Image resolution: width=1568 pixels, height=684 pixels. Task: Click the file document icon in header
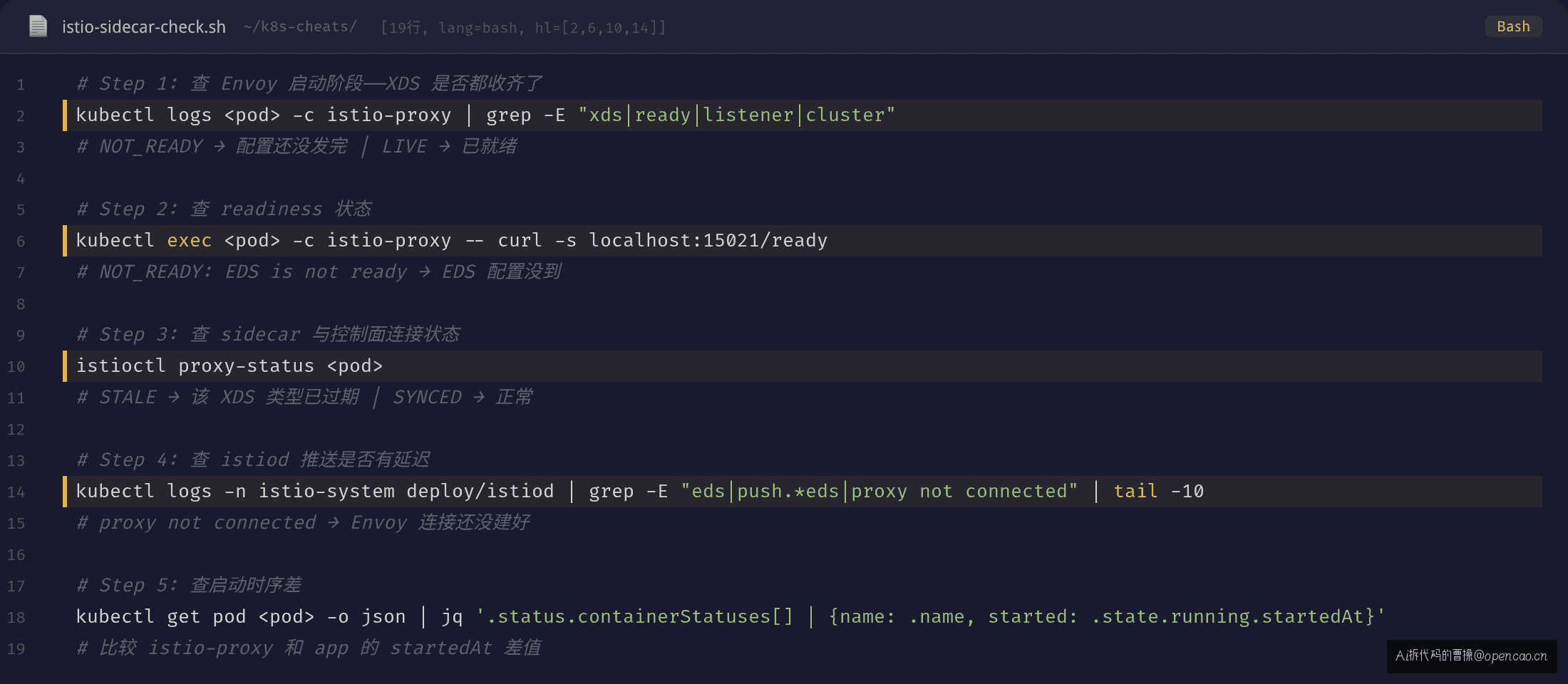point(38,26)
